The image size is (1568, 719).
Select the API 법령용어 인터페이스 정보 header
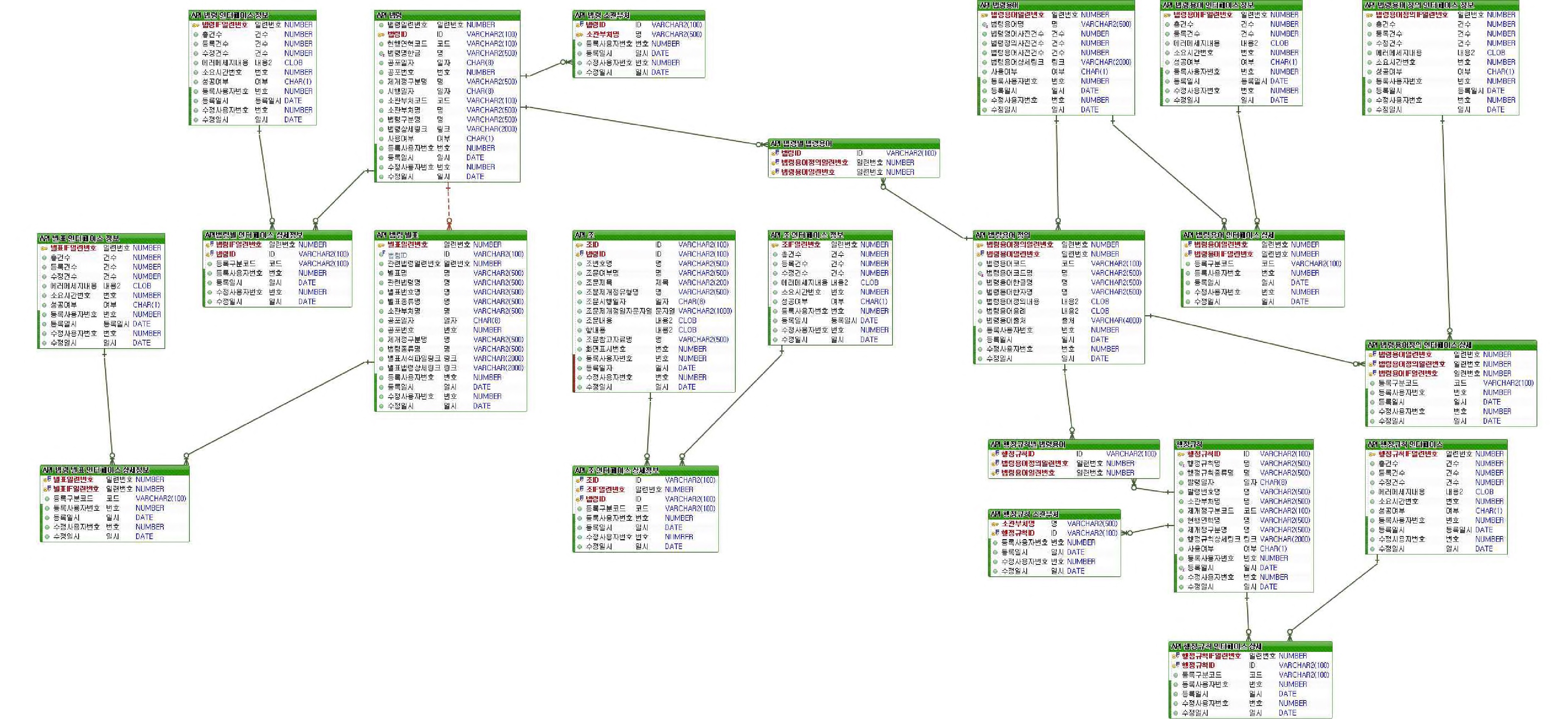pyautogui.click(x=1231, y=5)
